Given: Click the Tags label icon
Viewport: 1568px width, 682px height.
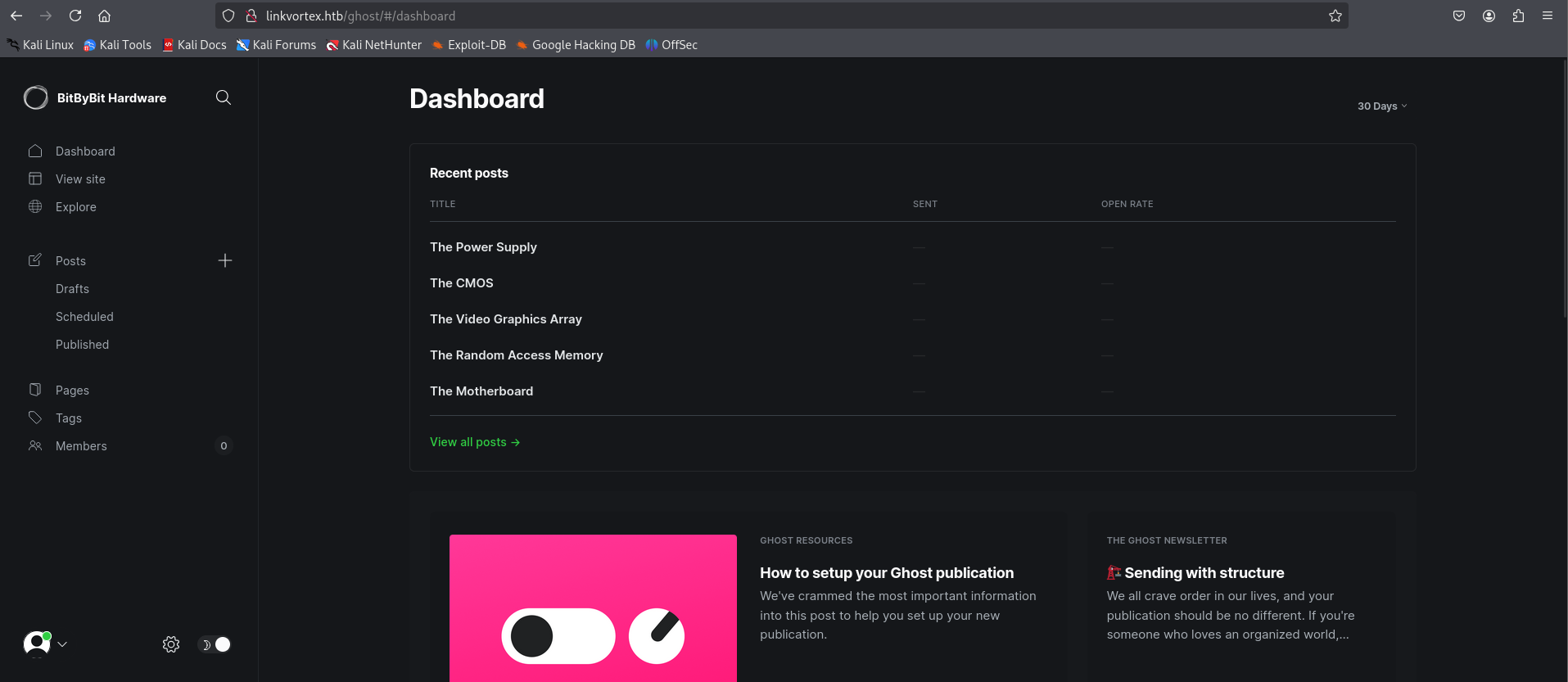Looking at the screenshot, I should coord(35,418).
